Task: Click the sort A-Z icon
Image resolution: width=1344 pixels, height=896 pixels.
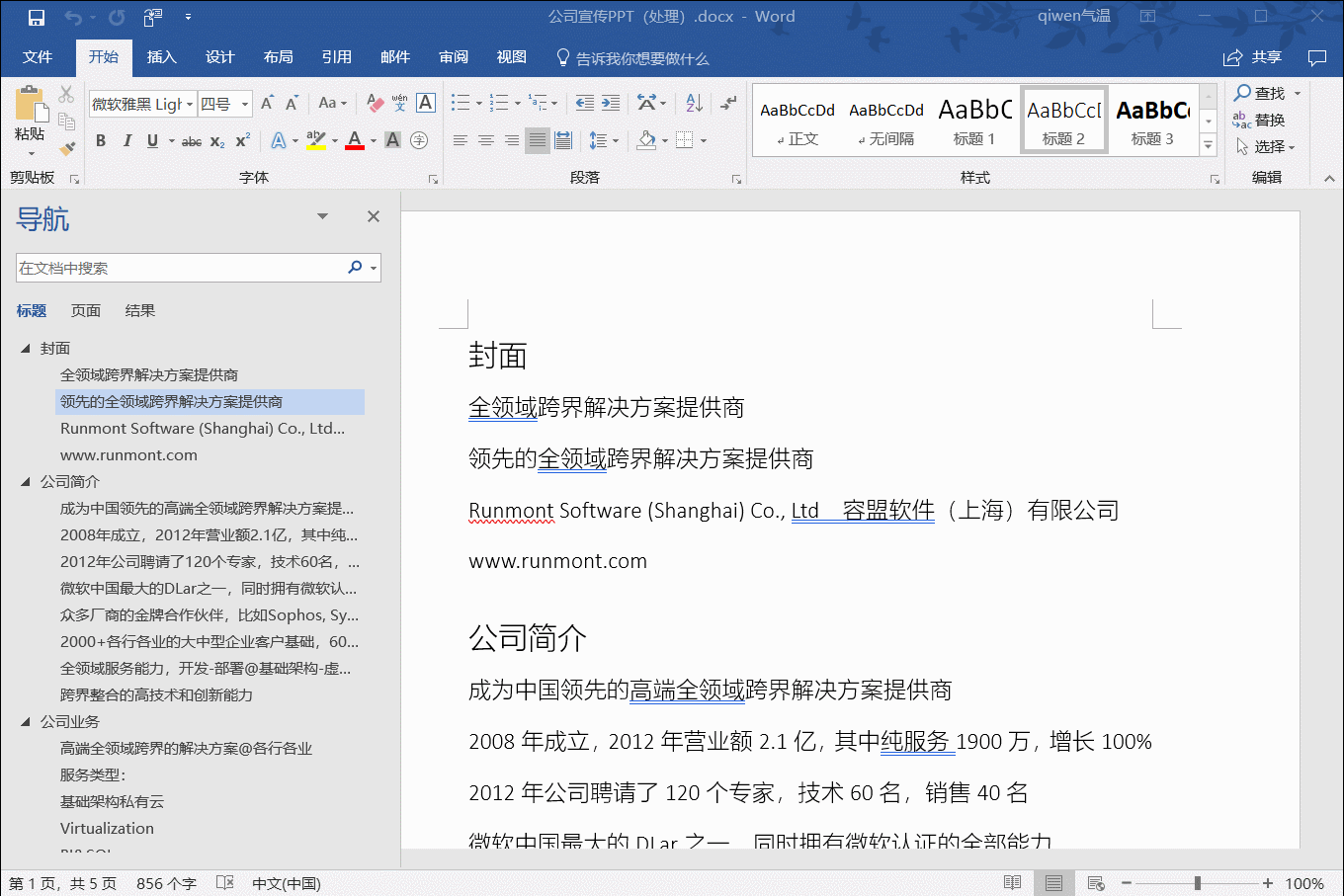Action: (x=694, y=103)
